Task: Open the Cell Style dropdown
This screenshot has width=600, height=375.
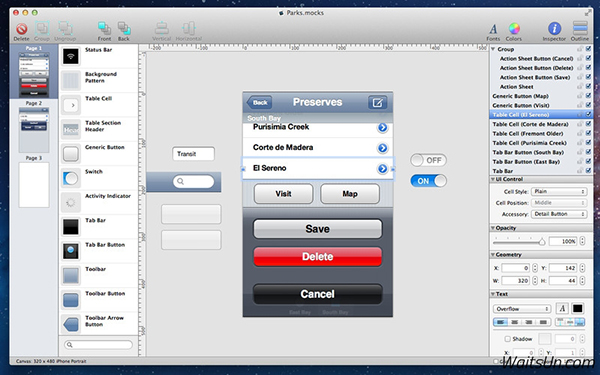Action: [559, 191]
